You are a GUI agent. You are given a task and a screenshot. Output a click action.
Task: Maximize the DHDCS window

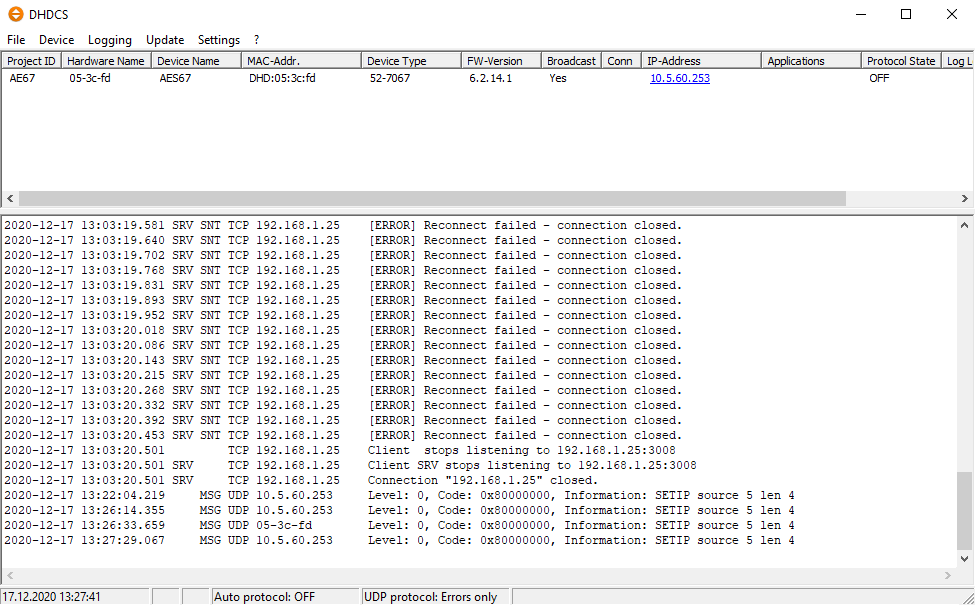tap(906, 14)
